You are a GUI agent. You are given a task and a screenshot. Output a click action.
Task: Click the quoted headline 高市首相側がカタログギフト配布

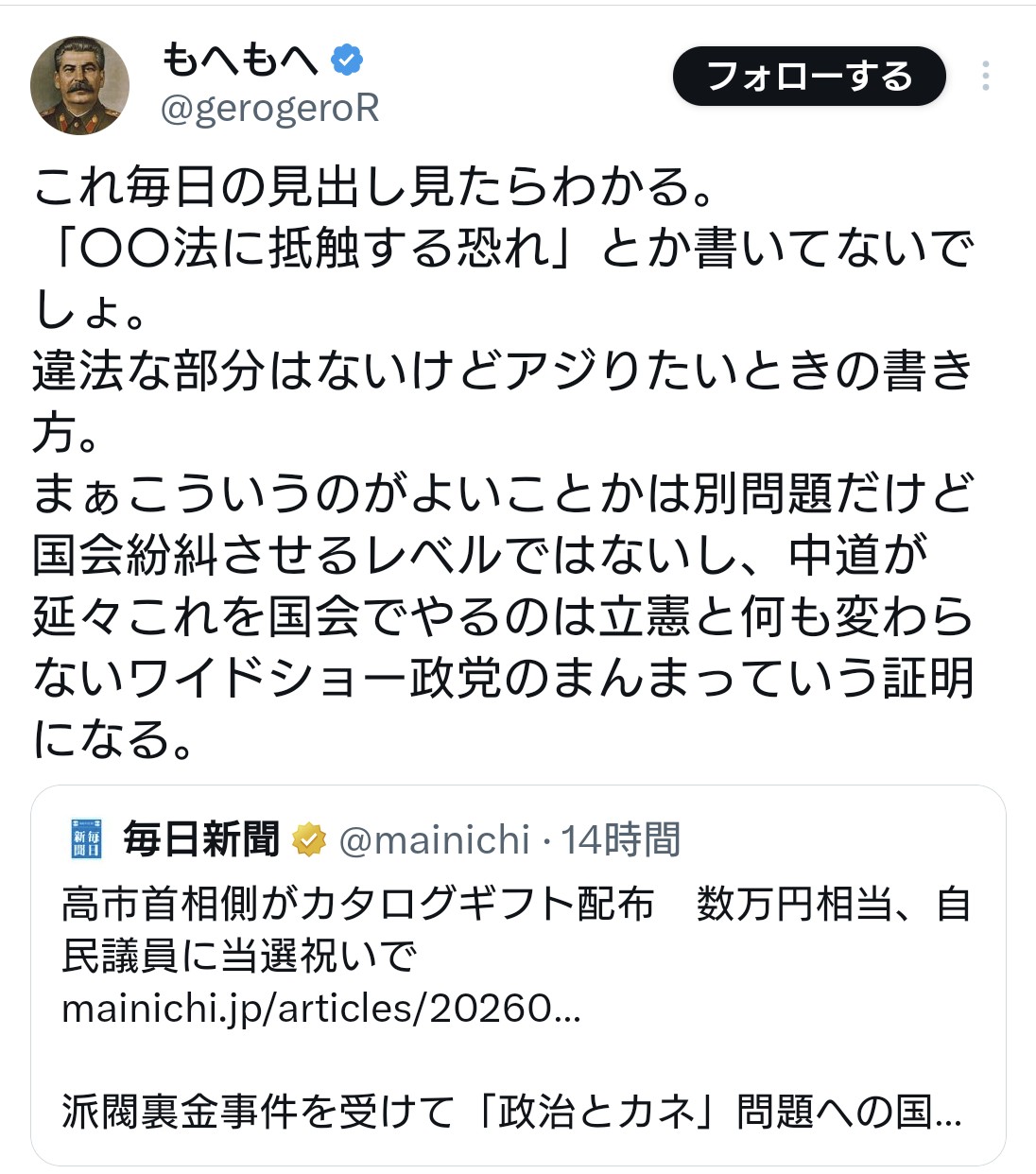point(357,905)
